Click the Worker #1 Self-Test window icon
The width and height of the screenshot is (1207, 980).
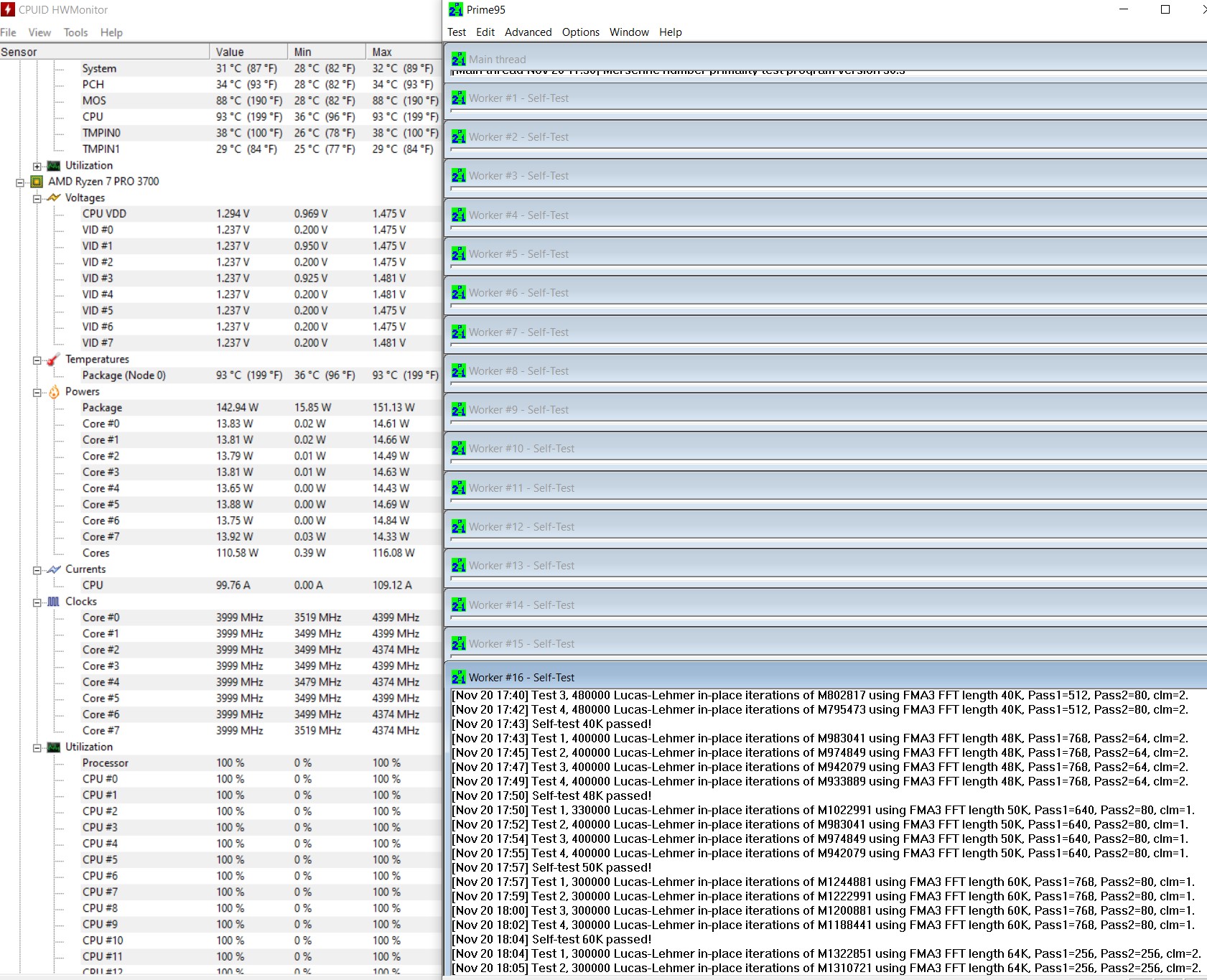tap(459, 98)
